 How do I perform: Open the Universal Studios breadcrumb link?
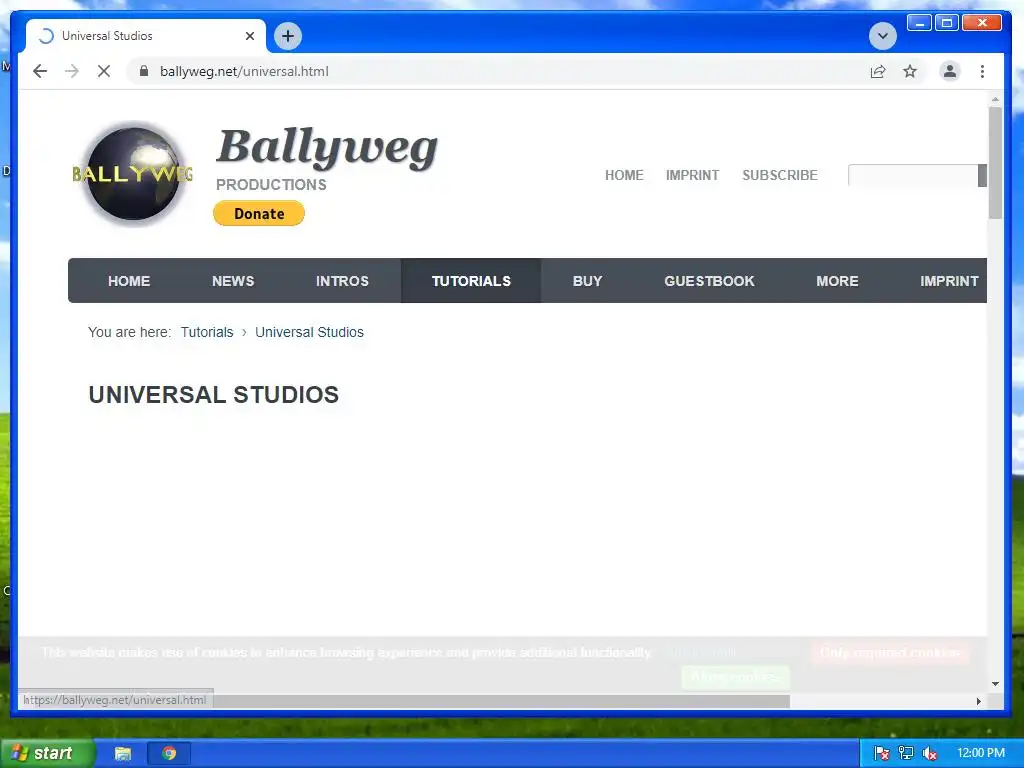[x=309, y=332]
